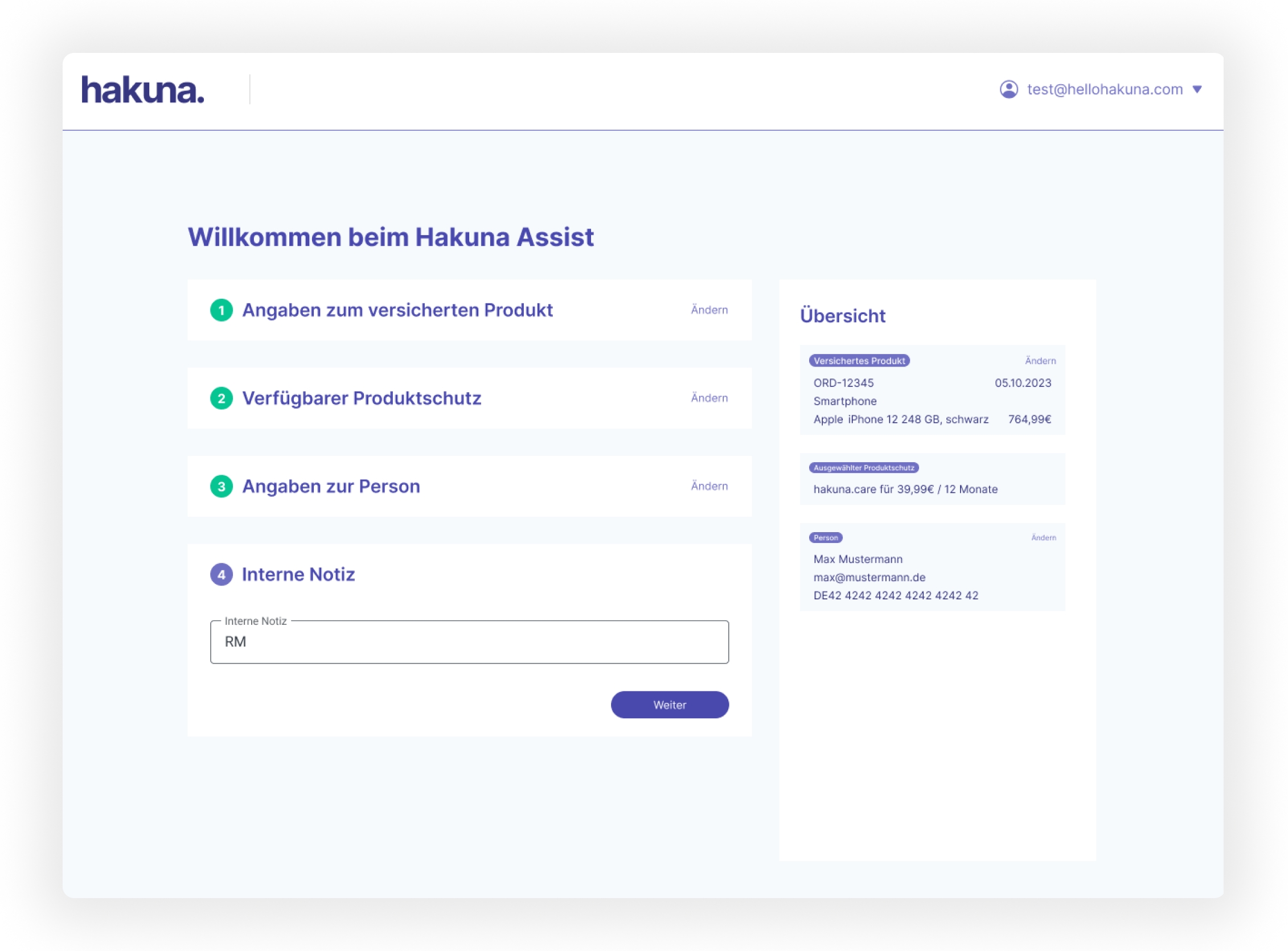Click Ändern in Person overview card
This screenshot has width=1288, height=951.
(1043, 538)
